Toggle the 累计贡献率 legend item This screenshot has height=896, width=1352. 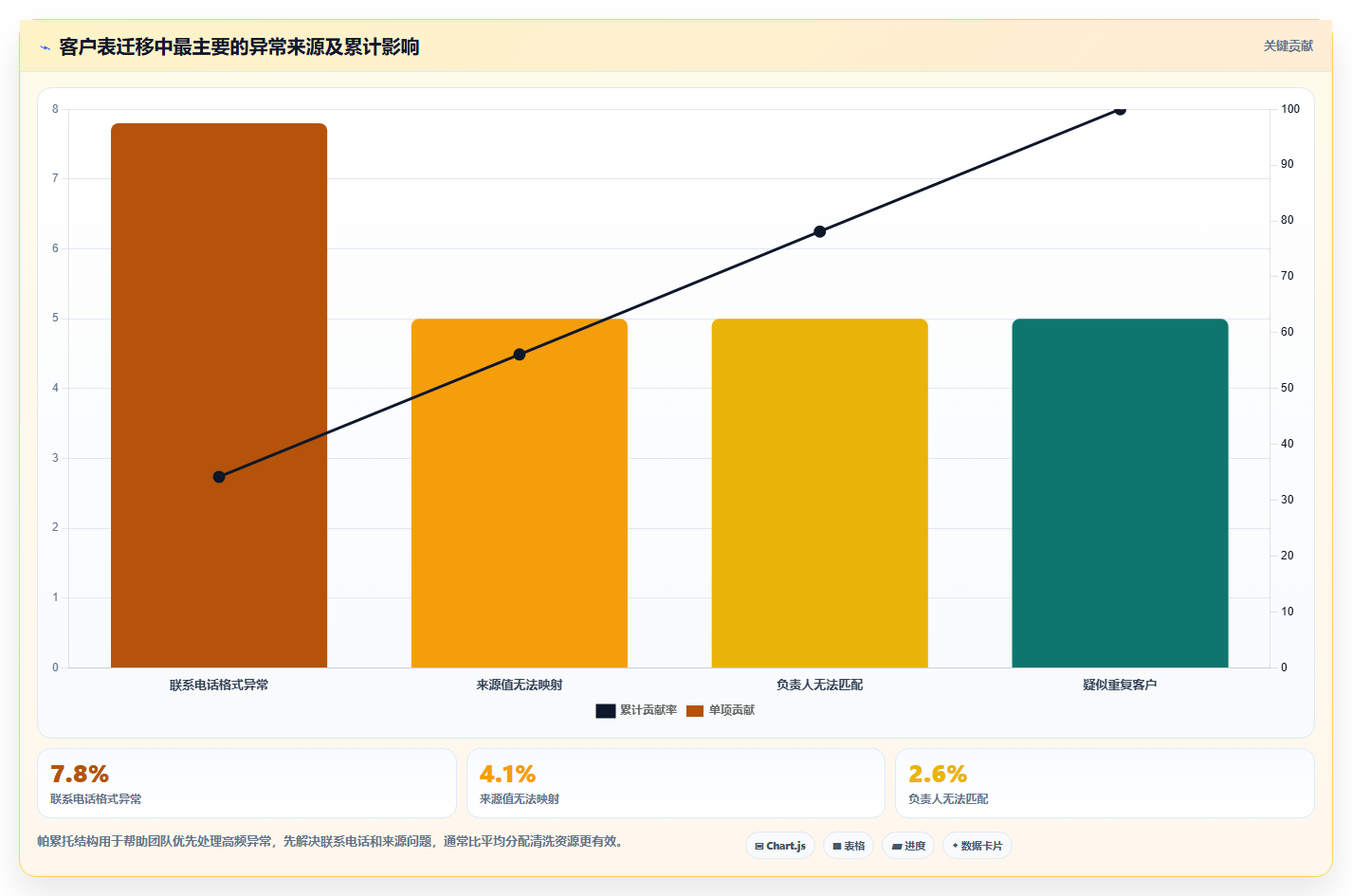(636, 710)
